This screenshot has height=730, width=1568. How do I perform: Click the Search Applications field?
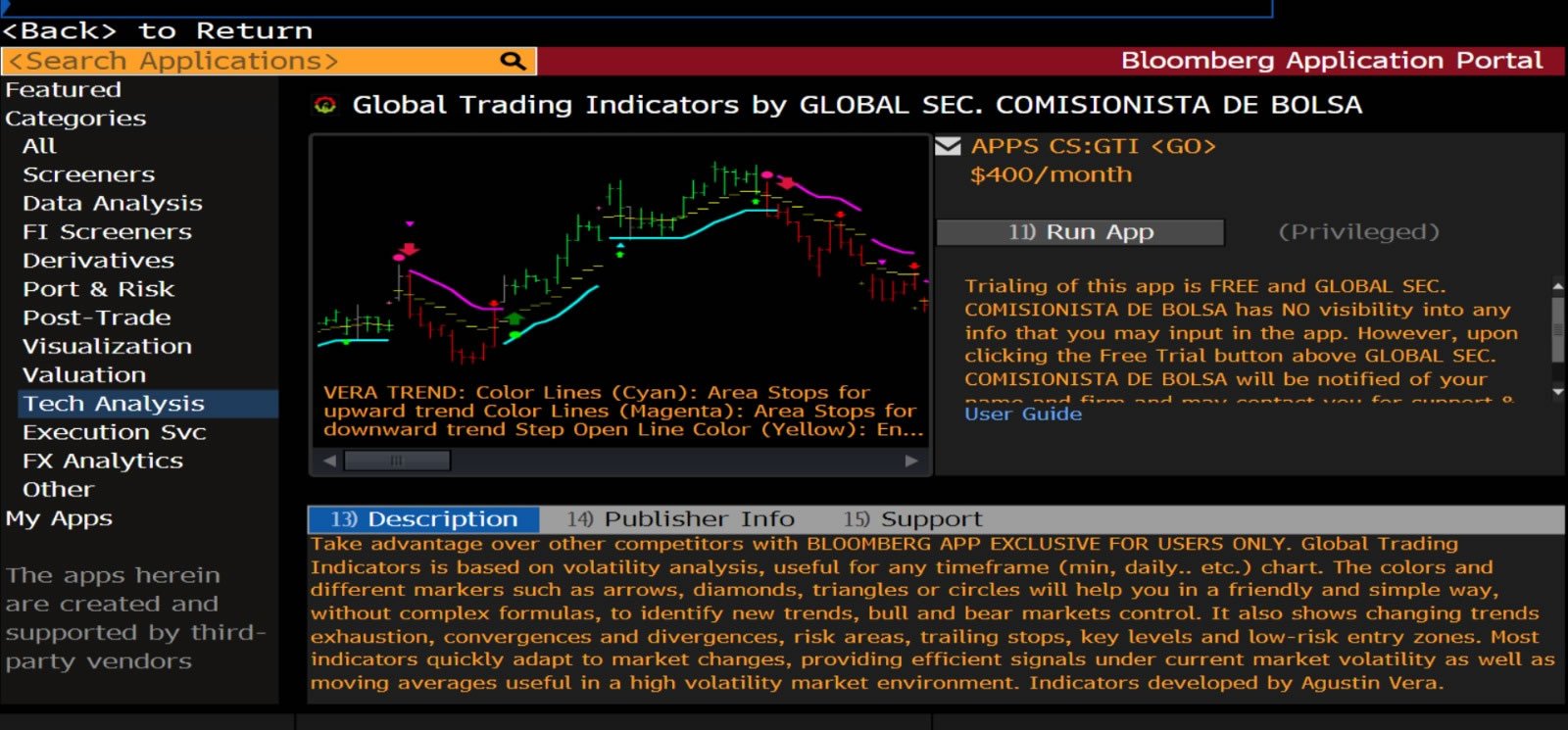pyautogui.click(x=269, y=61)
